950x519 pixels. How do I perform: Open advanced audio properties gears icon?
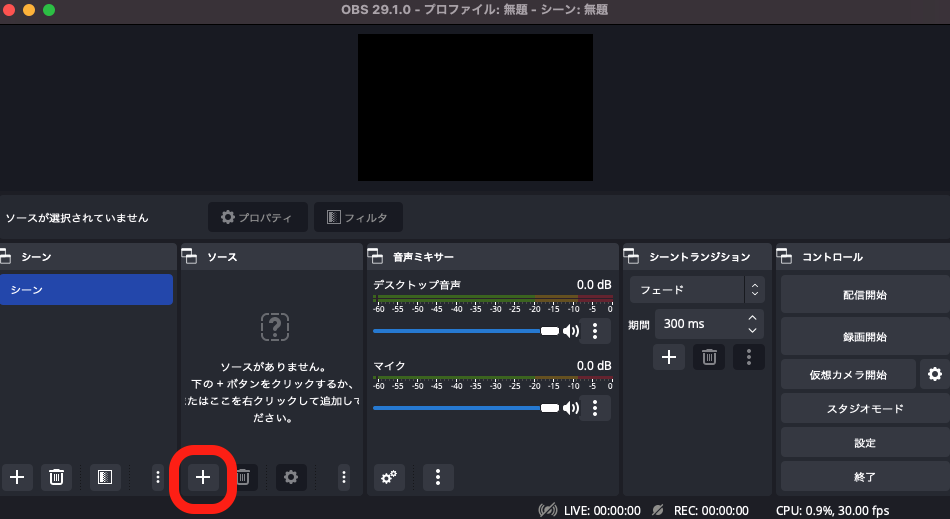click(x=389, y=477)
